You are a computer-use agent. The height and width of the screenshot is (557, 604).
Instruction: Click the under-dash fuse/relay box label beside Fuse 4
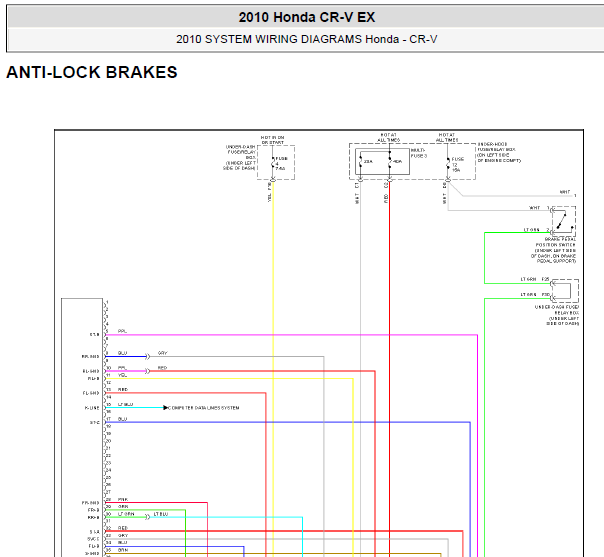click(x=240, y=158)
